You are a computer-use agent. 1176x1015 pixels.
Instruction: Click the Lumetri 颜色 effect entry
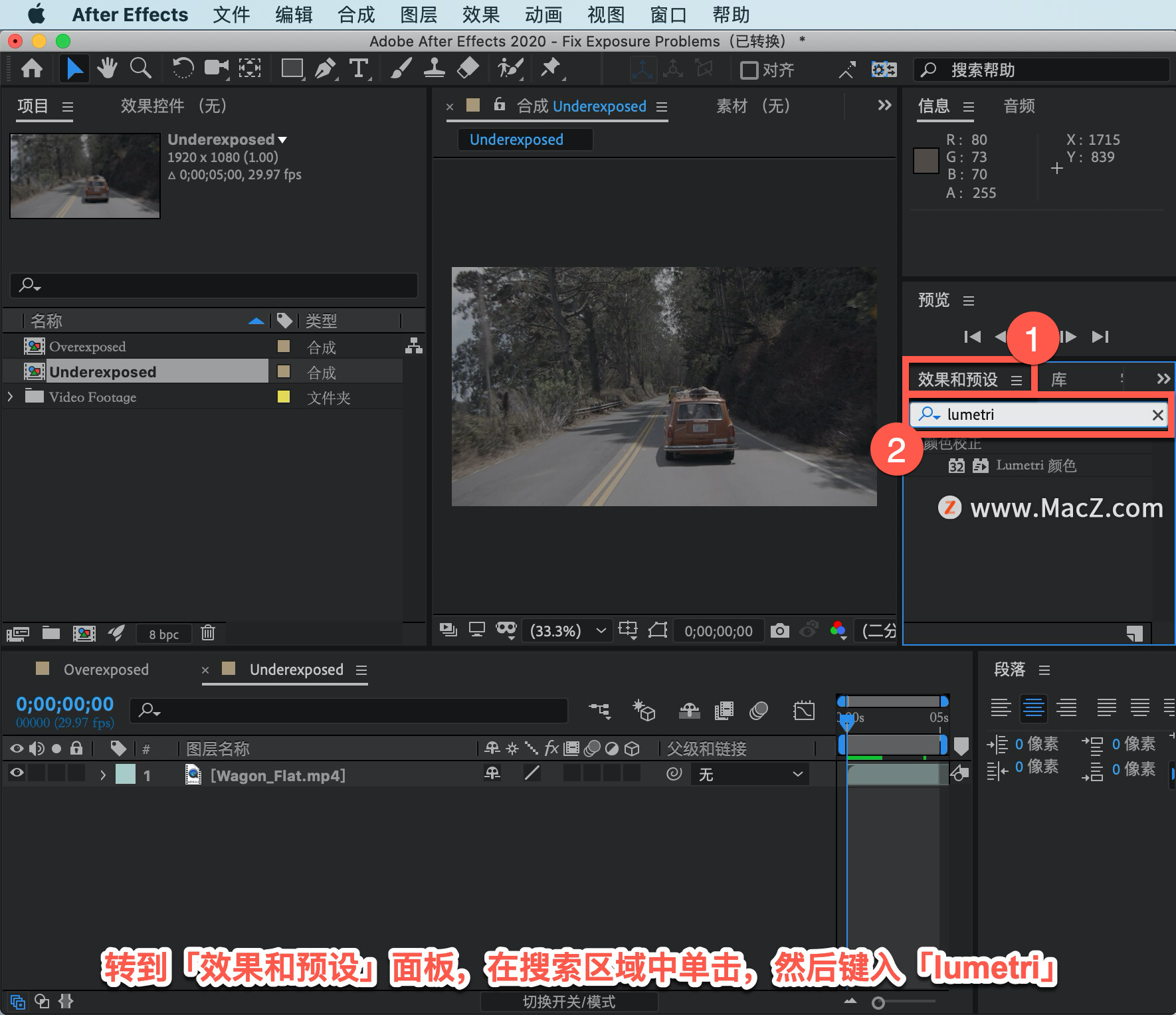point(1036,466)
